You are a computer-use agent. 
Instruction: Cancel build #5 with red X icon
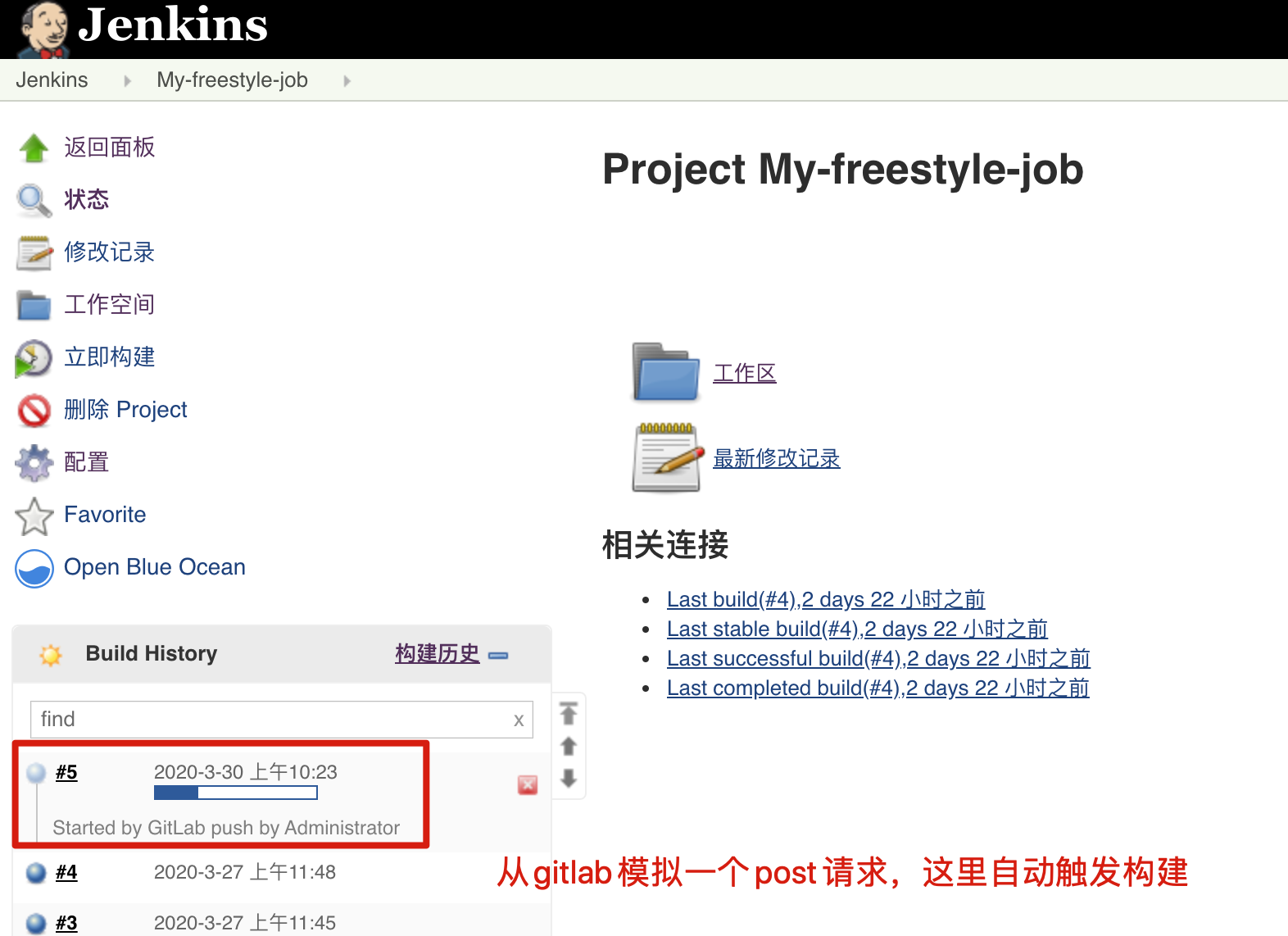click(528, 785)
